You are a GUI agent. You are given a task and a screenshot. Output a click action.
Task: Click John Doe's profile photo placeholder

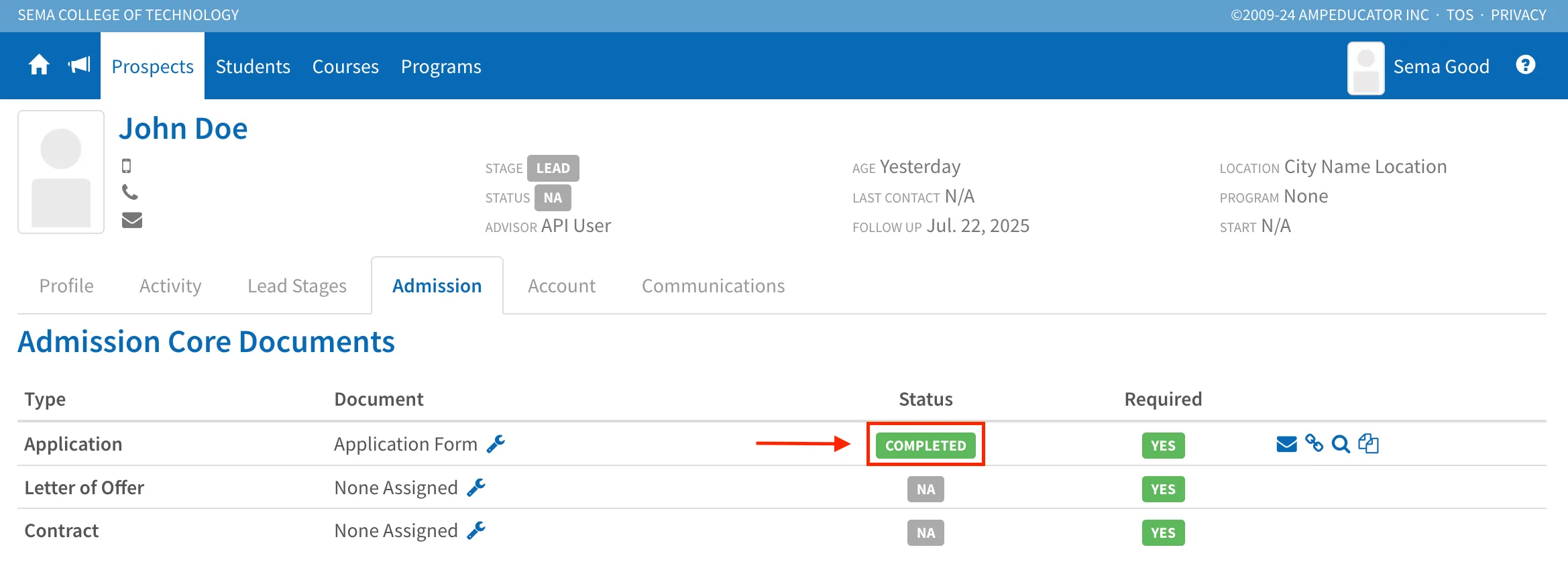coord(61,172)
